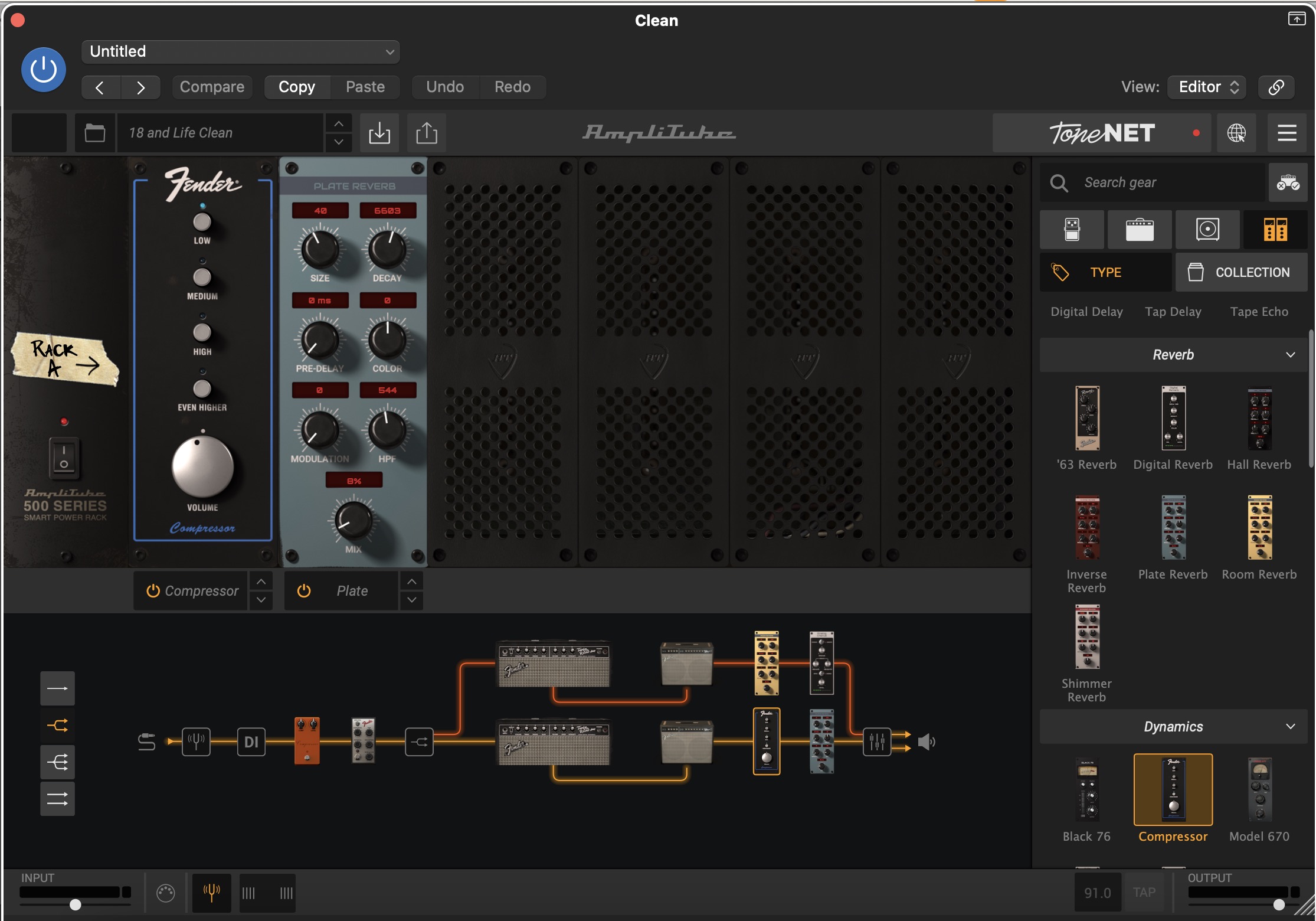Toggle the bottom bar tuner button
Image resolution: width=1316 pixels, height=921 pixels.
point(211,892)
